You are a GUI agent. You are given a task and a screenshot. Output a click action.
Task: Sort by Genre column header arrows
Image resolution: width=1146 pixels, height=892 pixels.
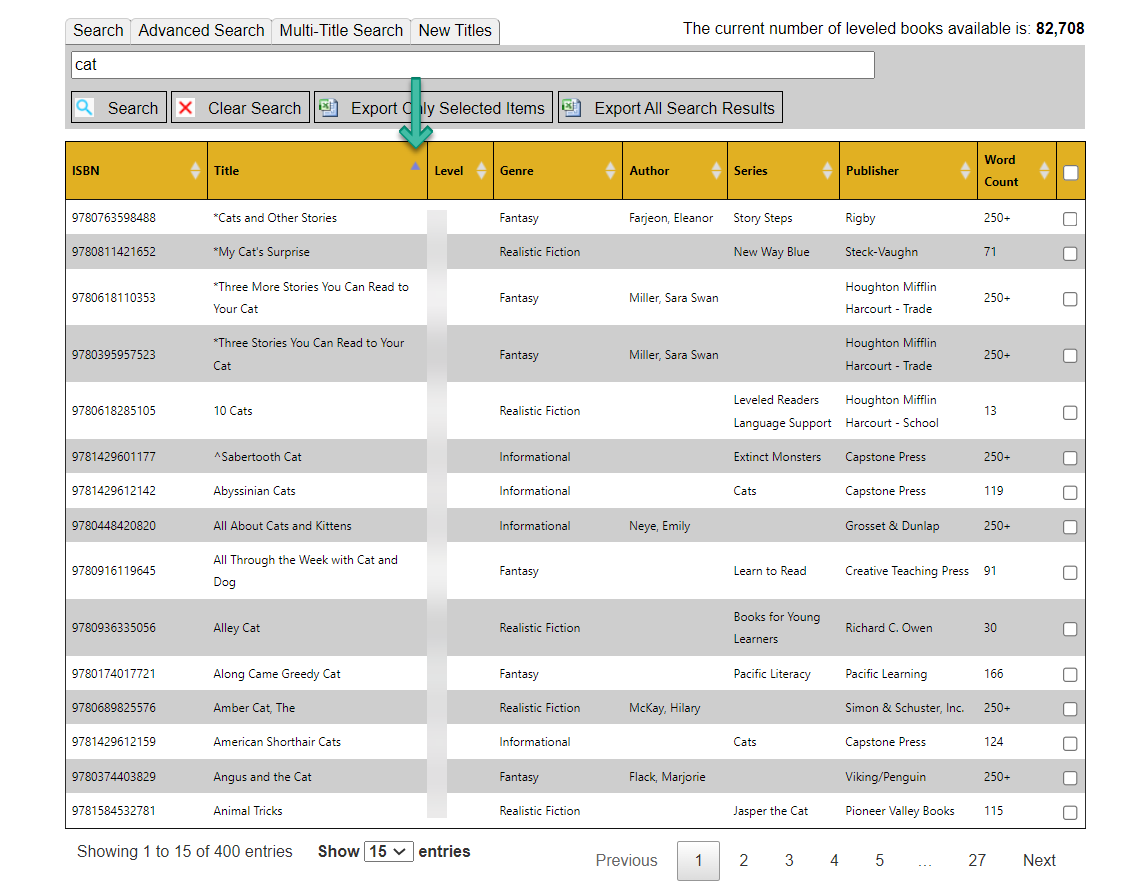click(x=610, y=171)
